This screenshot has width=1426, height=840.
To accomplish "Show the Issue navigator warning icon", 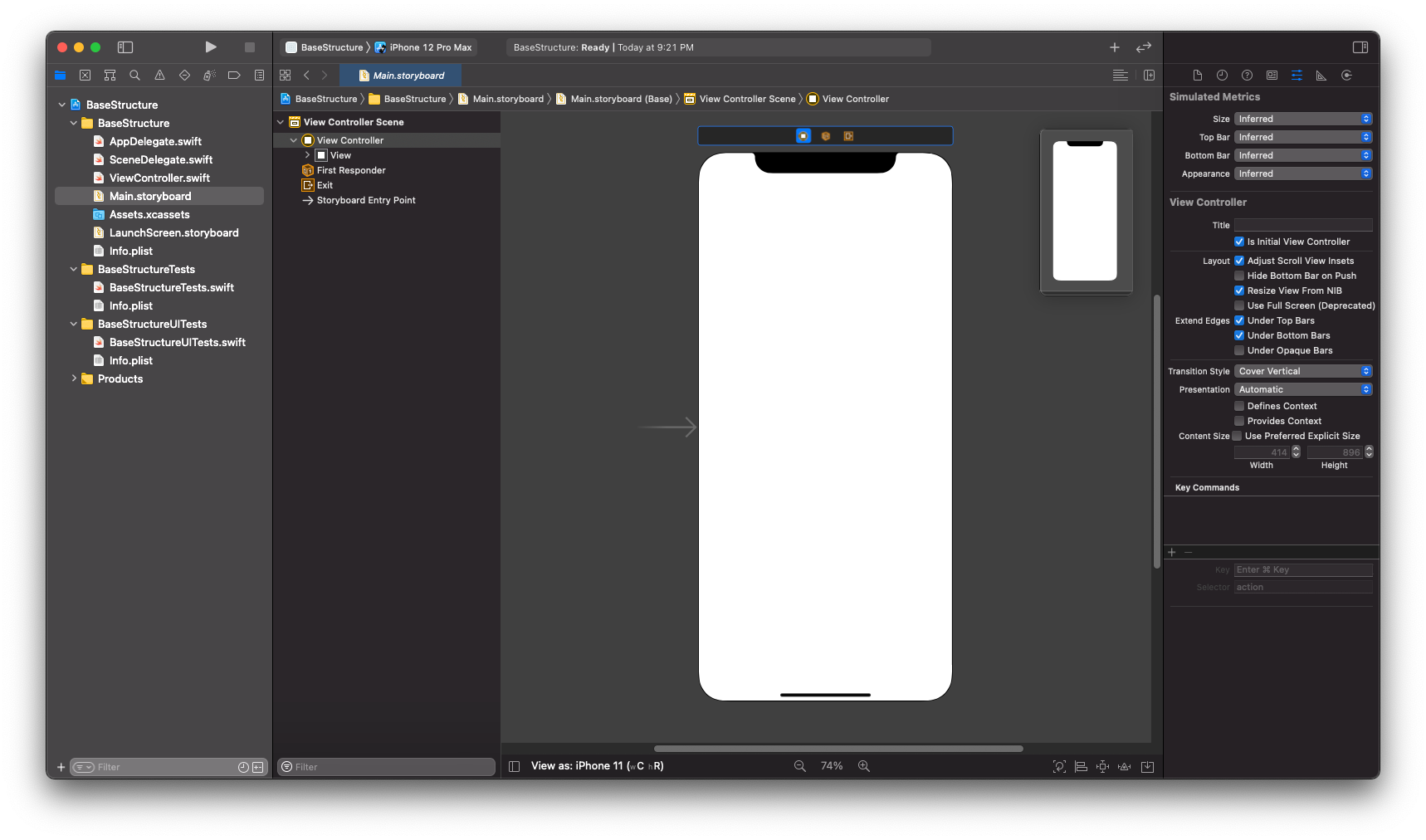I will click(x=159, y=76).
